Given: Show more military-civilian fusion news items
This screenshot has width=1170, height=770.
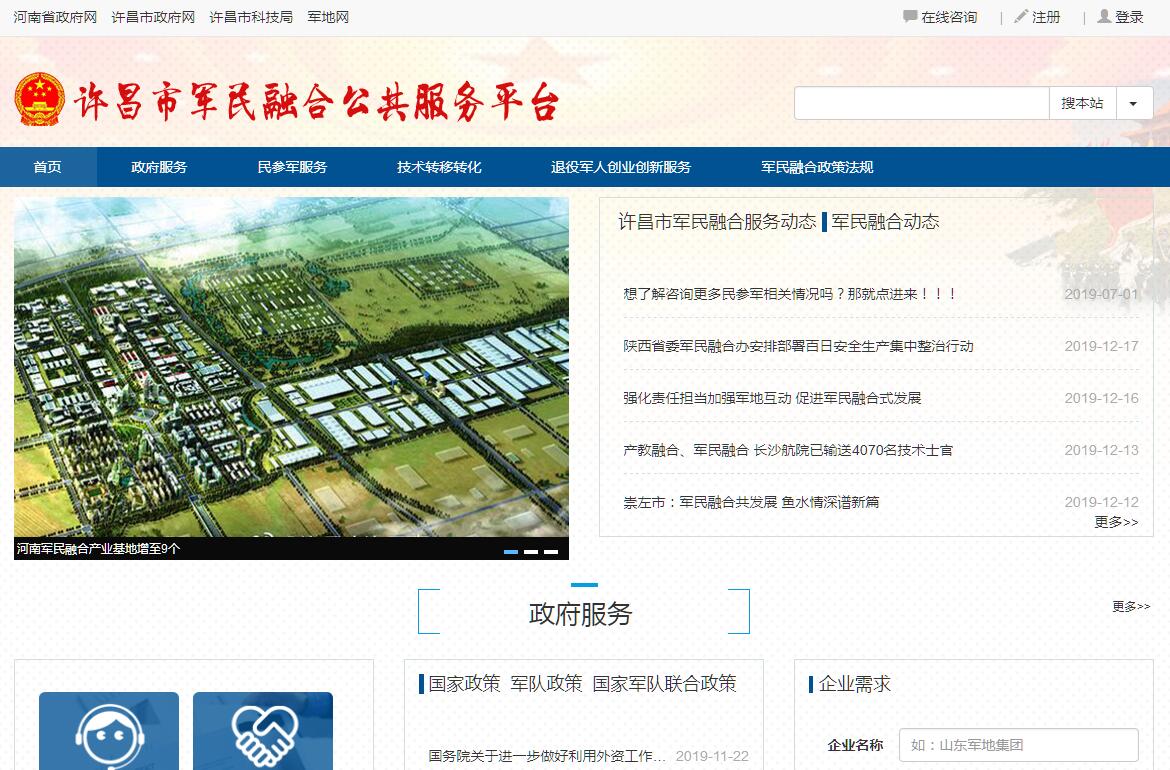Looking at the screenshot, I should click(x=1116, y=522).
